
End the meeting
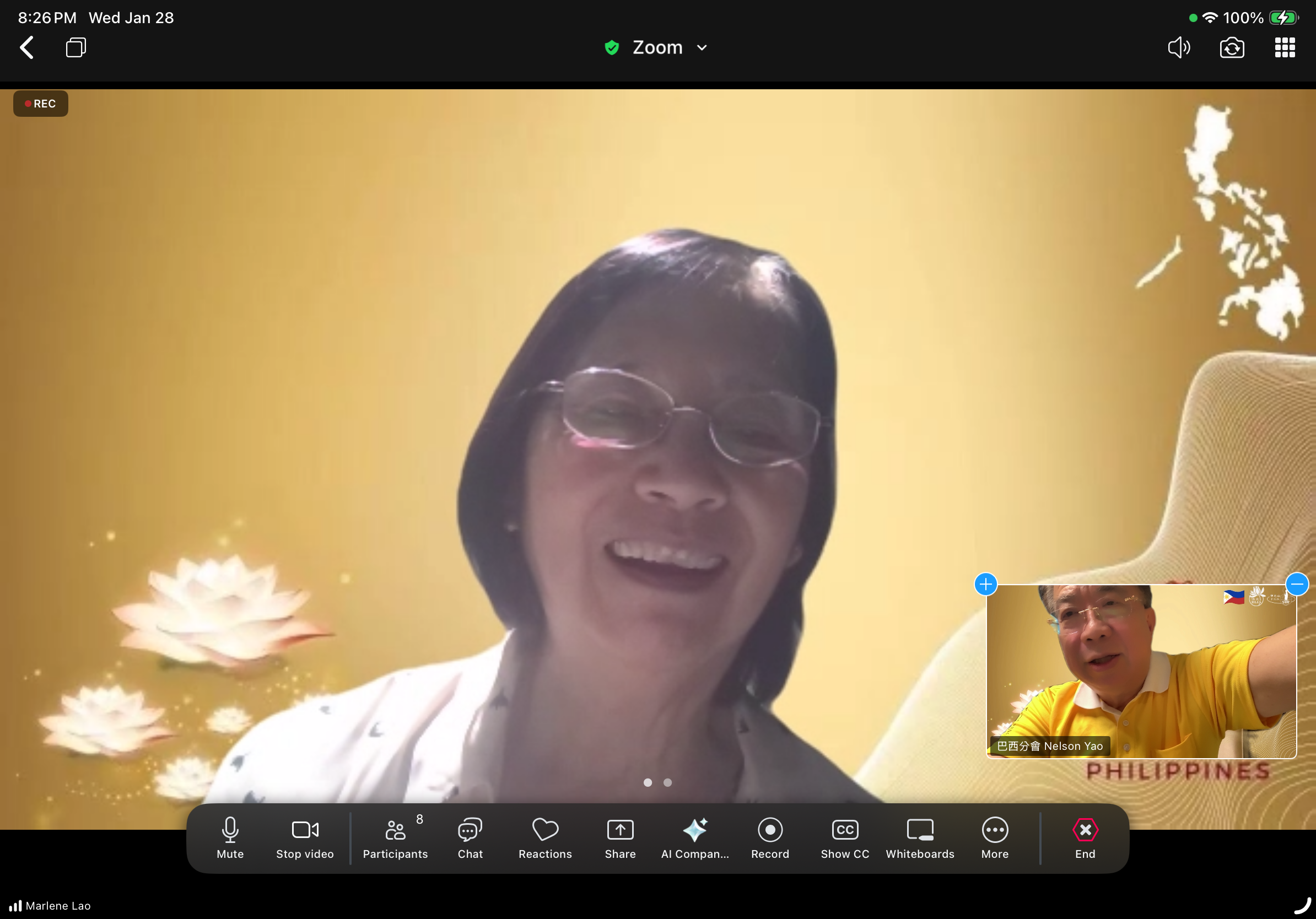click(1085, 837)
